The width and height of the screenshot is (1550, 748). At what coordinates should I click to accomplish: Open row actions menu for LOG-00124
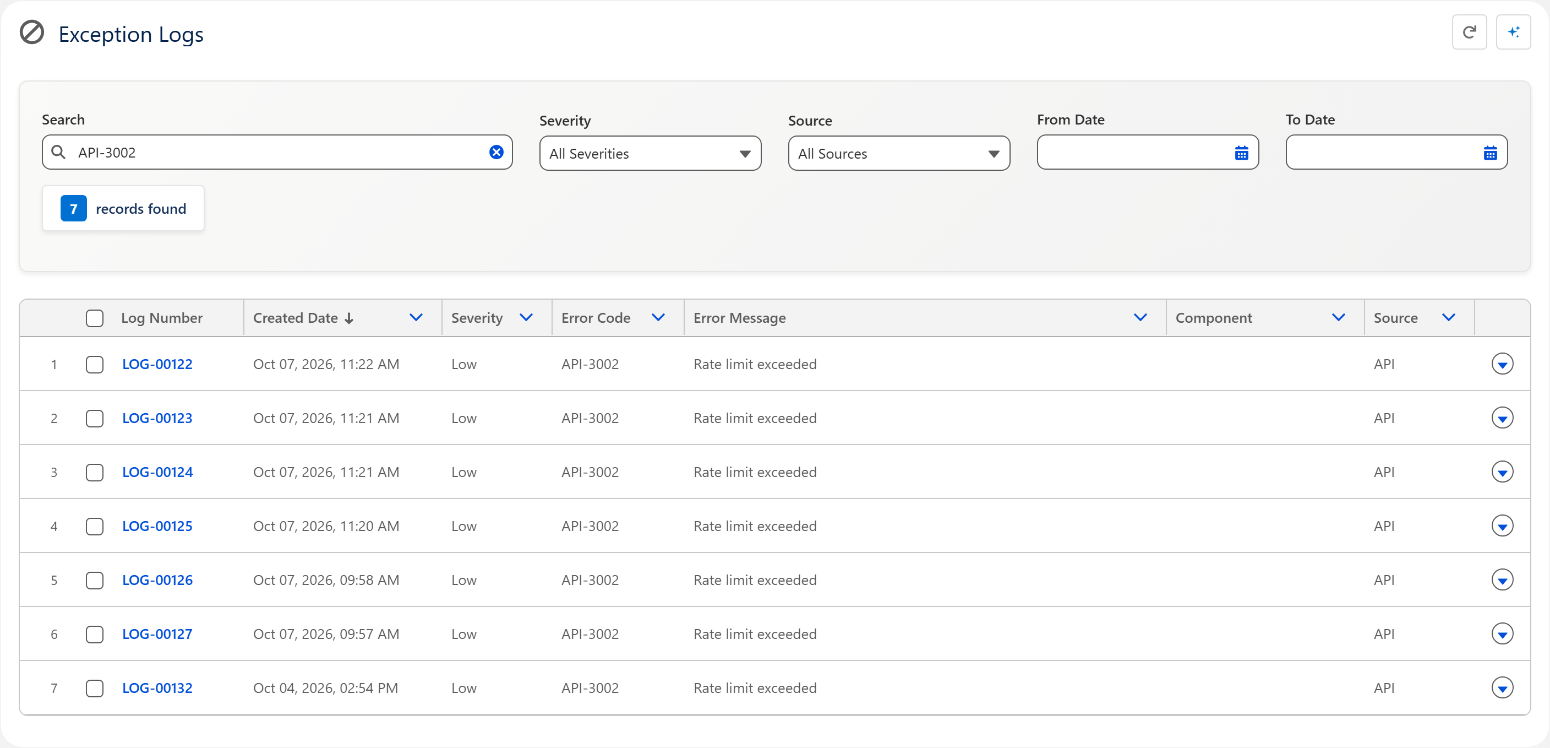pos(1502,472)
